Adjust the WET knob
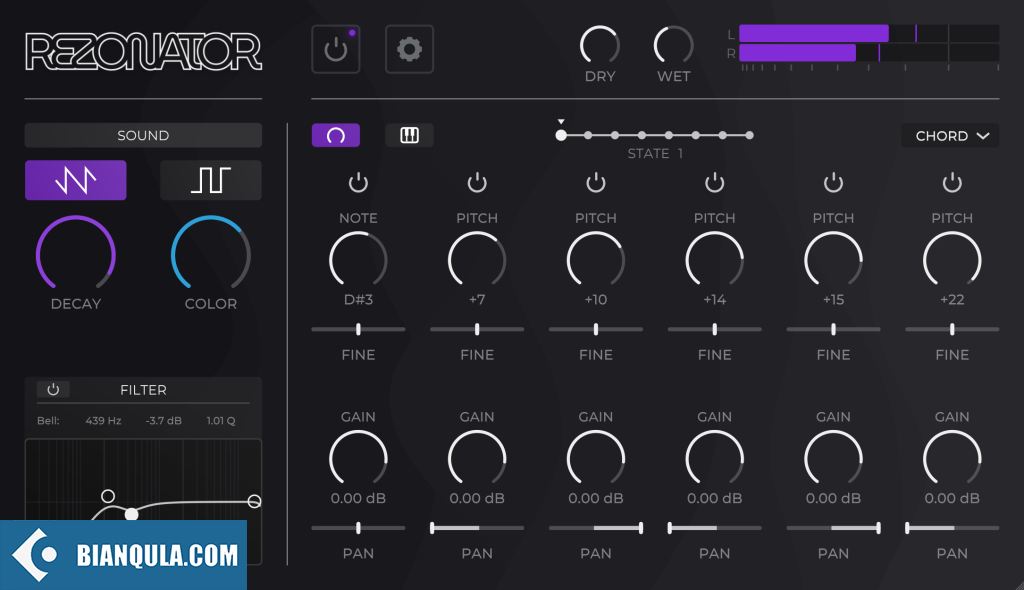The width and height of the screenshot is (1024, 590). [x=673, y=45]
